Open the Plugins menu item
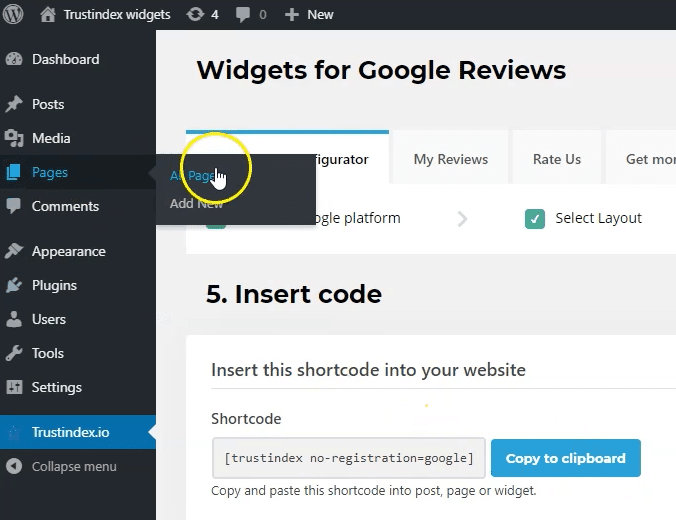The height and width of the screenshot is (520, 676). coord(54,285)
